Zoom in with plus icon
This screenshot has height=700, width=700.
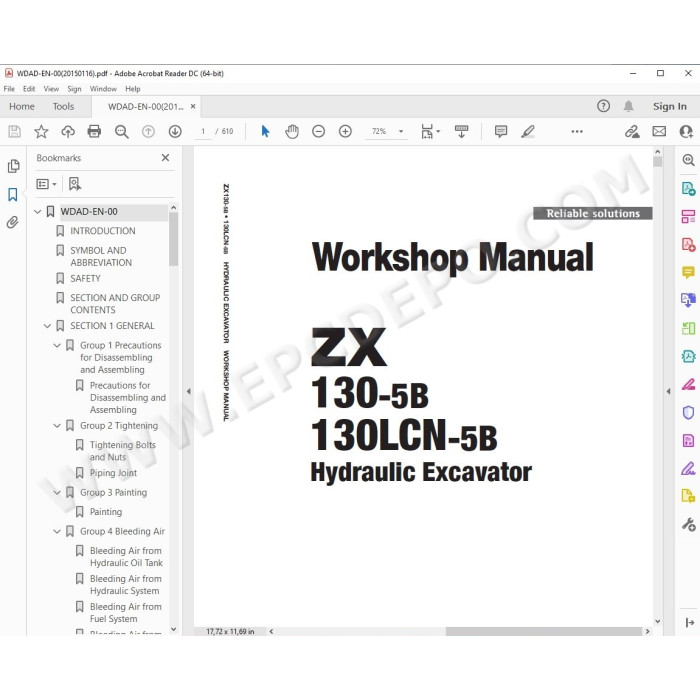pos(345,131)
